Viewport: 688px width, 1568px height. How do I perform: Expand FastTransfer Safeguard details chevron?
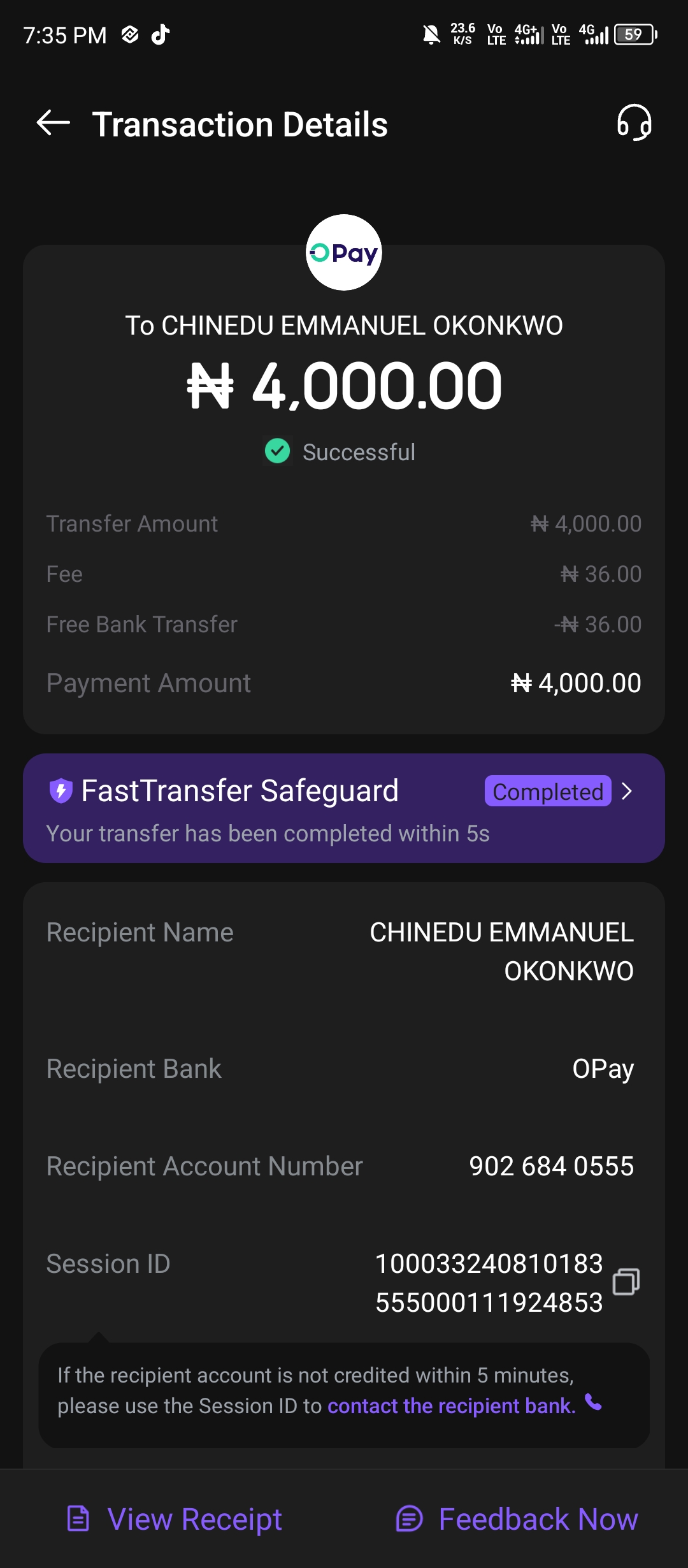coord(627,791)
